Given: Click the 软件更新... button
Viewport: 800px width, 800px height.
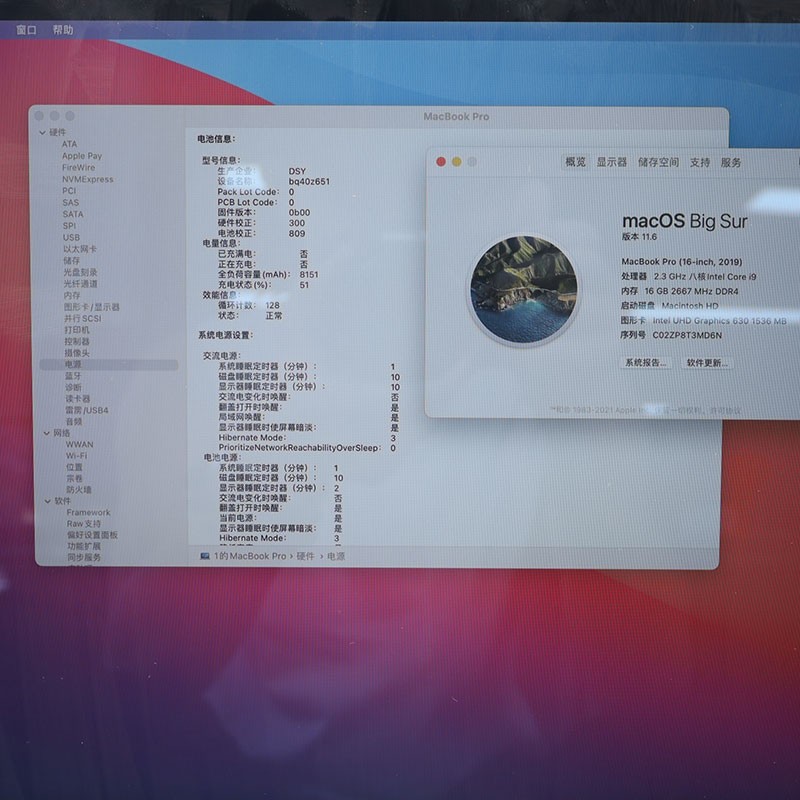Looking at the screenshot, I should [x=707, y=363].
